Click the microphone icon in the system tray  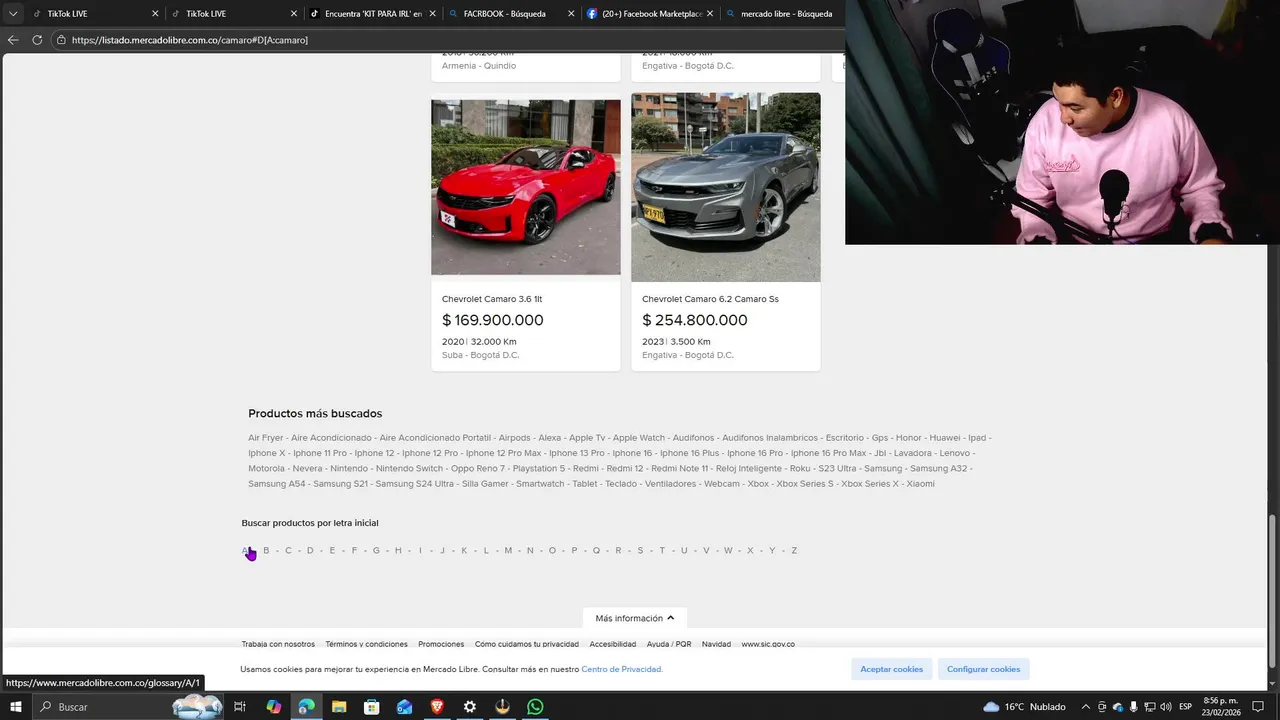(x=1134, y=707)
